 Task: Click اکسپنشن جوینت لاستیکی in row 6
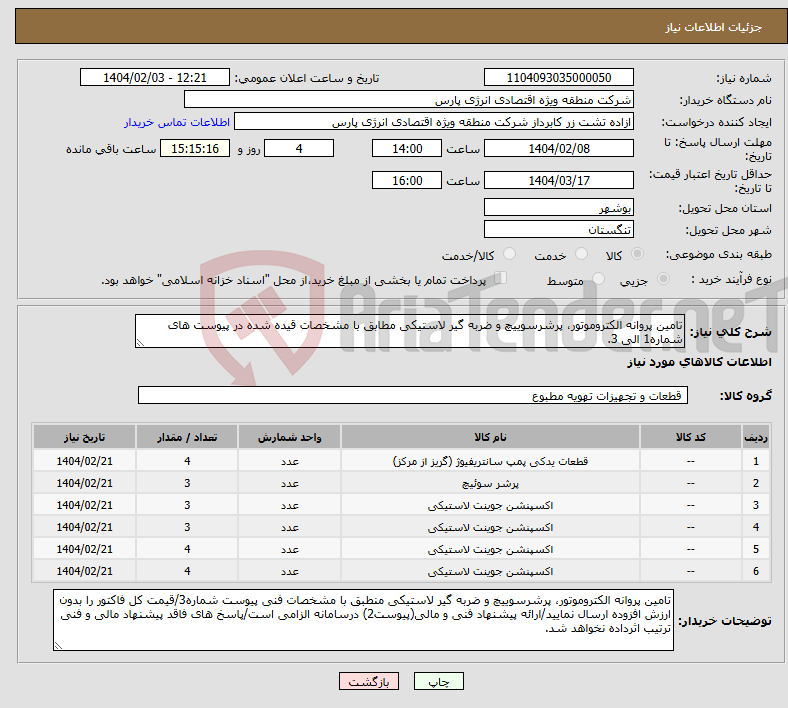(490, 571)
